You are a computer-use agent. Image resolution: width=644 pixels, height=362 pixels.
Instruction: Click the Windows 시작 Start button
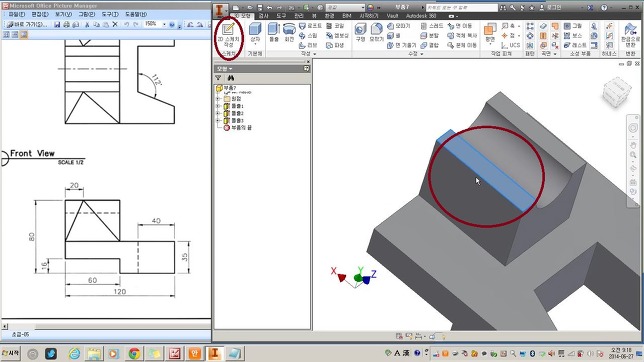pos(10,353)
